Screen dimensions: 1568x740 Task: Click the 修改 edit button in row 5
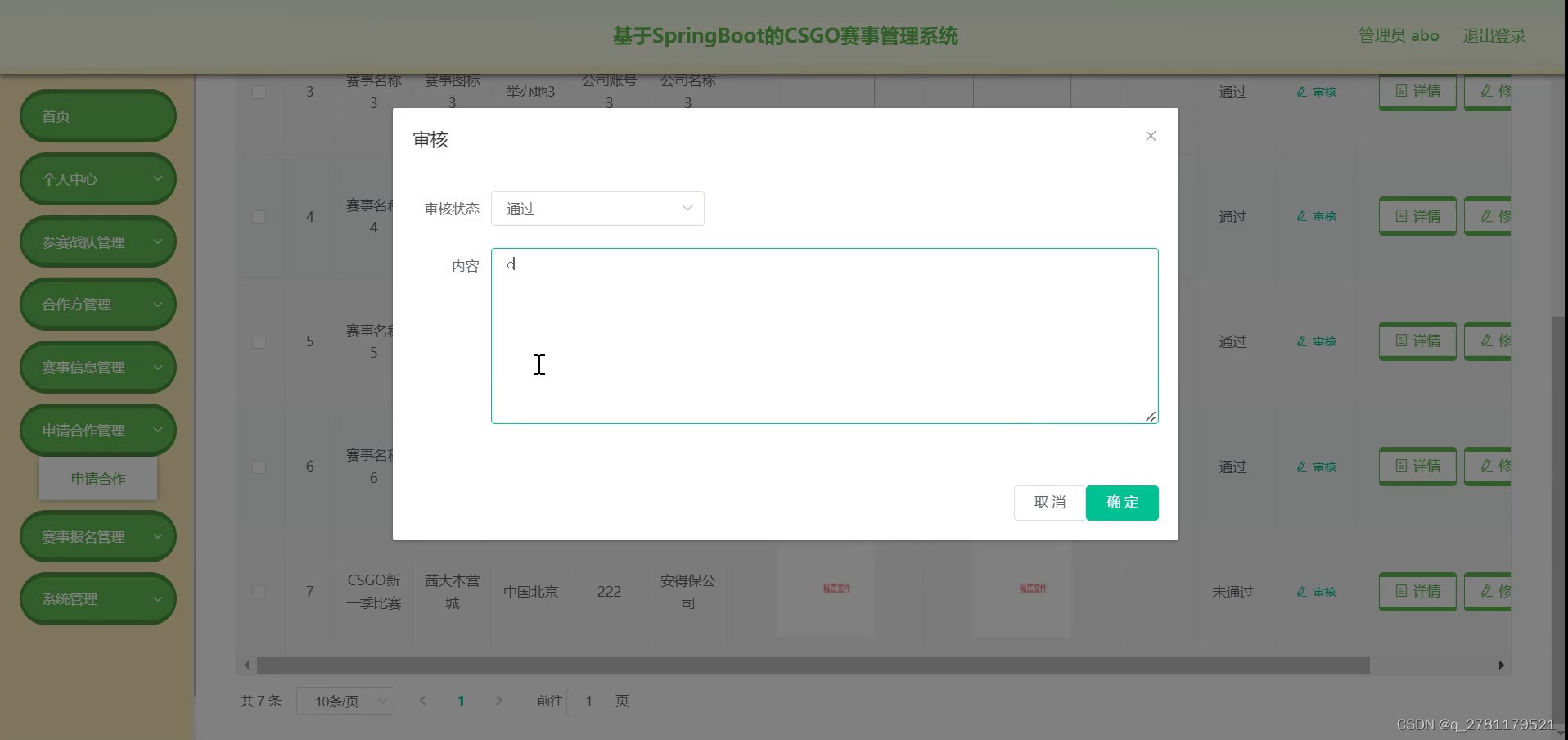coord(1488,341)
